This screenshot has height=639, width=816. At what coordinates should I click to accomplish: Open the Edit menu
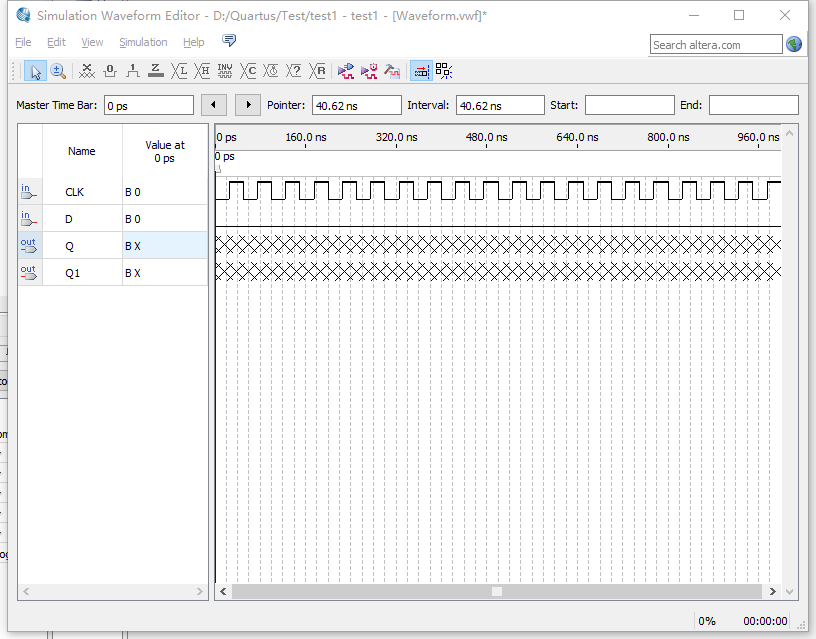tap(56, 42)
